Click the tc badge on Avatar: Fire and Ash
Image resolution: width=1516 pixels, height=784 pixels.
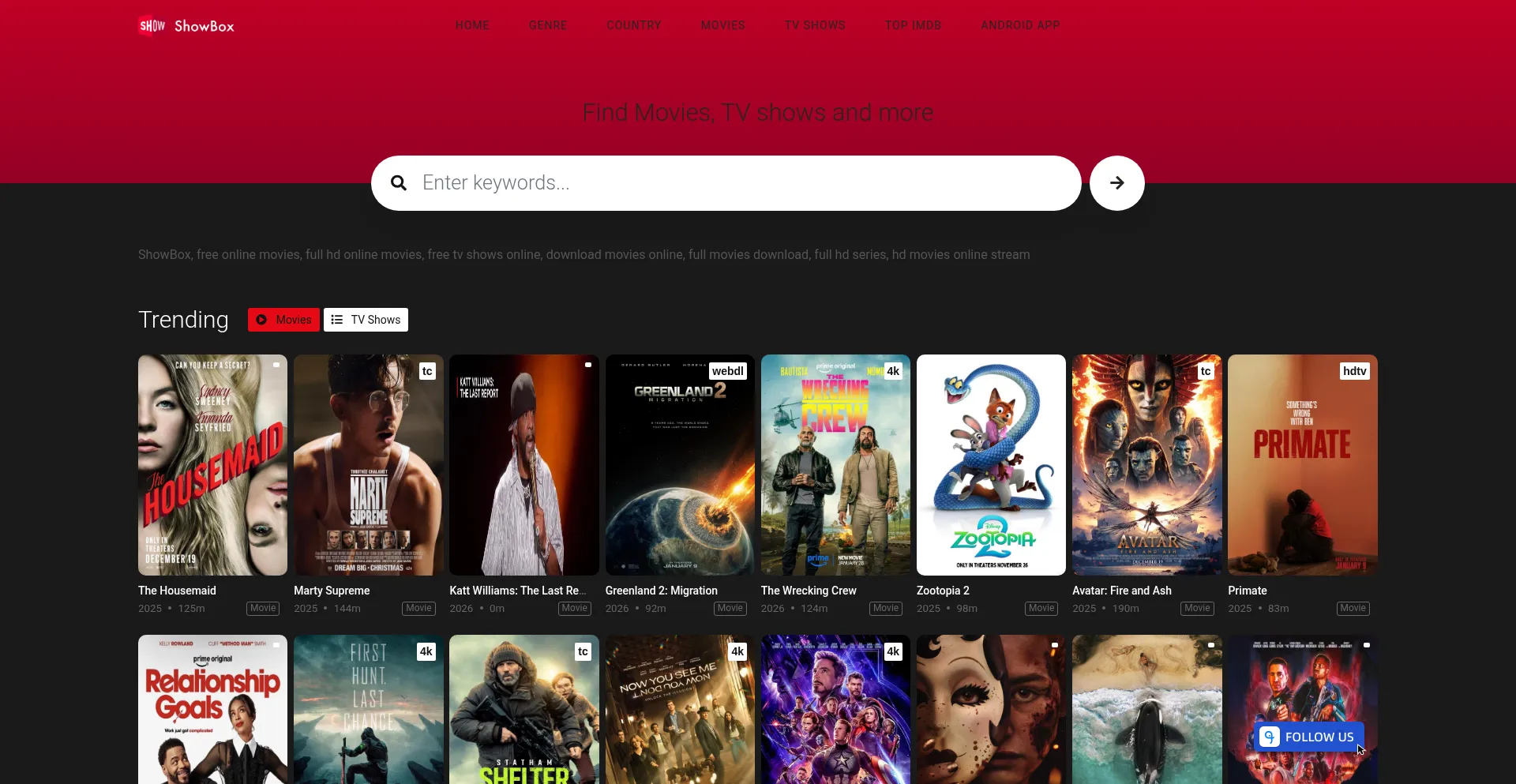pos(1206,371)
